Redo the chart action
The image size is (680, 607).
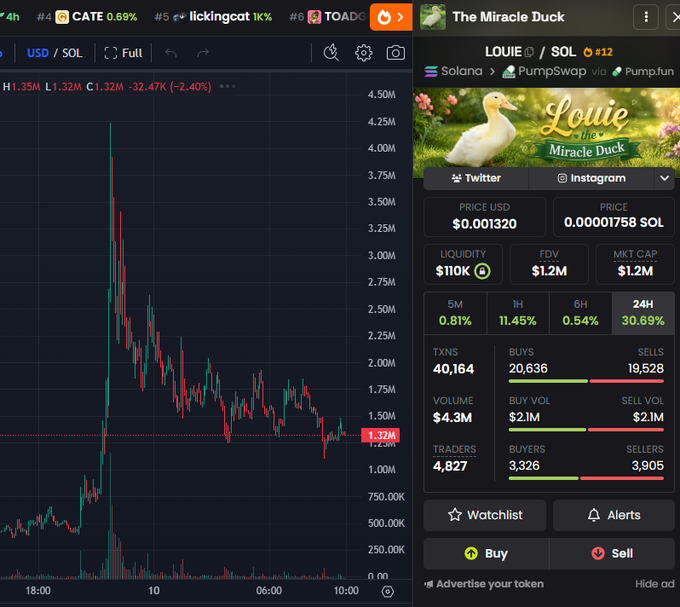(x=203, y=53)
